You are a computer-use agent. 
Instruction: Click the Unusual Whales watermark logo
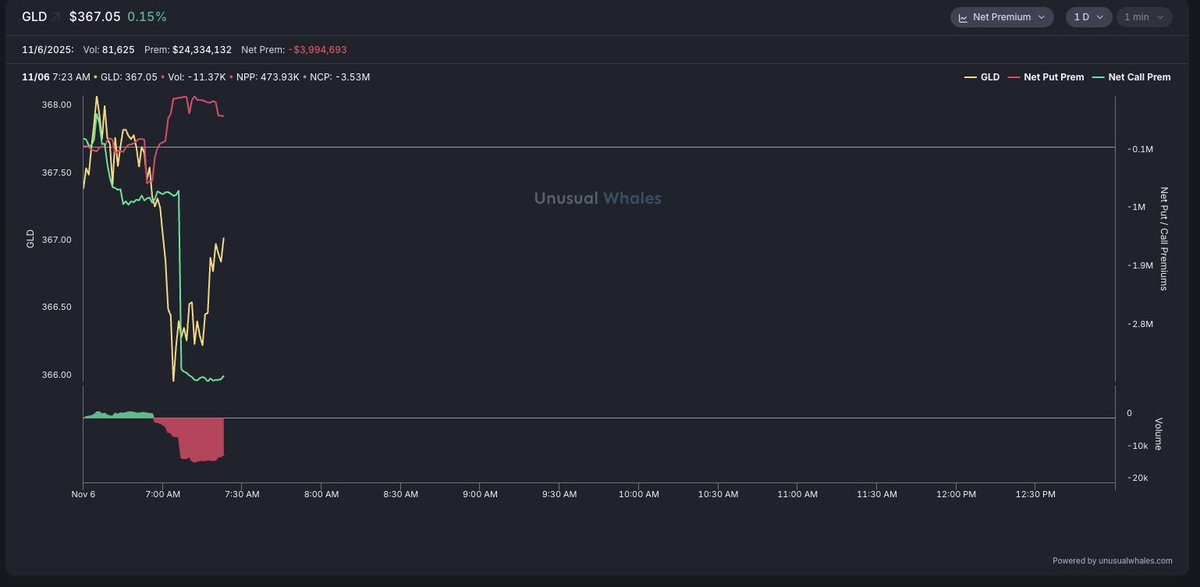pos(597,198)
